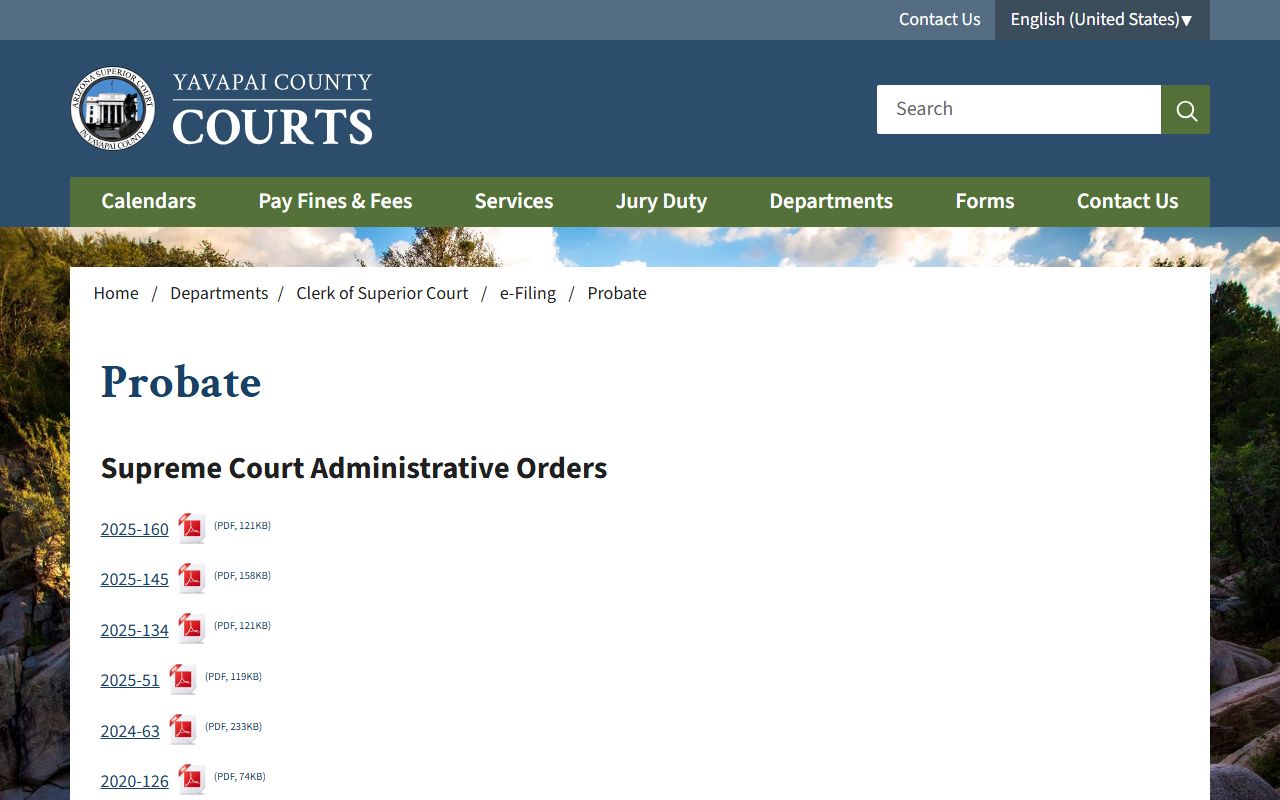Click the PDF icon next to 2025-134
The width and height of the screenshot is (1280, 800).
point(191,628)
